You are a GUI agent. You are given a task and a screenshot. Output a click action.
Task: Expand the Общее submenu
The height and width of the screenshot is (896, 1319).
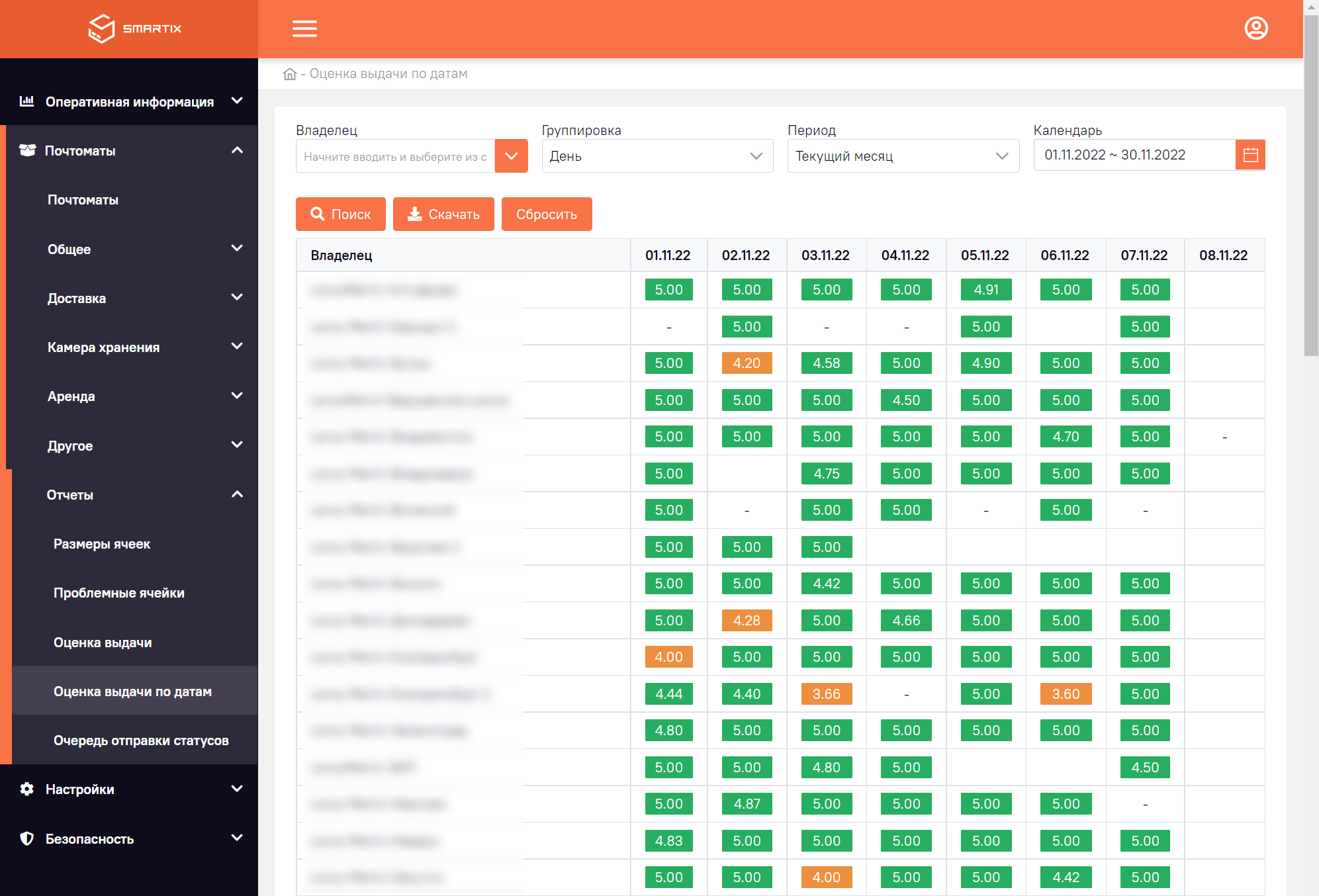[x=237, y=248]
